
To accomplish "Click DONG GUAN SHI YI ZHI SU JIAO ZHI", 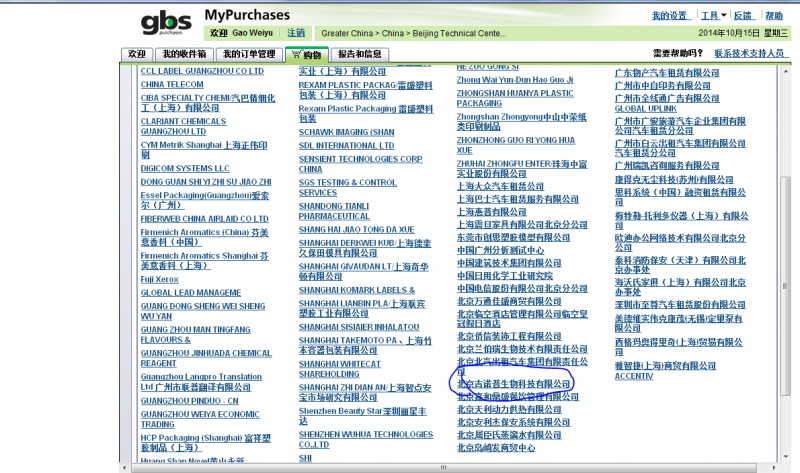I will tap(206, 182).
